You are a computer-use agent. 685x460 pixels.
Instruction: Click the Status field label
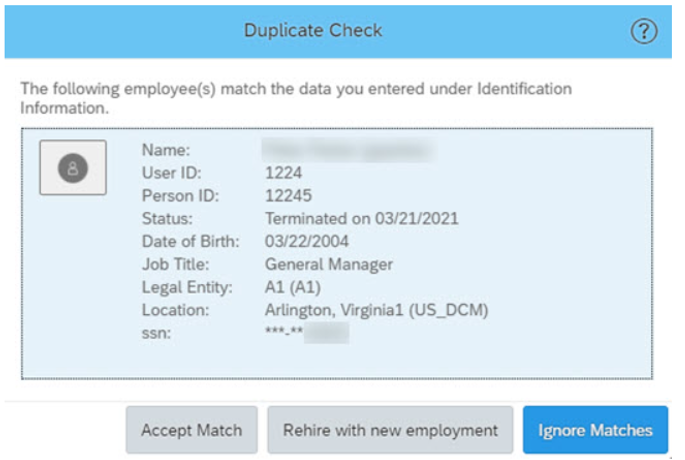167,218
